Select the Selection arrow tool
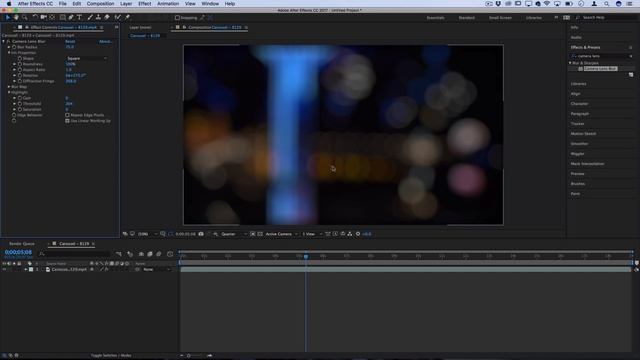This screenshot has height=360, width=640. pos(8,18)
